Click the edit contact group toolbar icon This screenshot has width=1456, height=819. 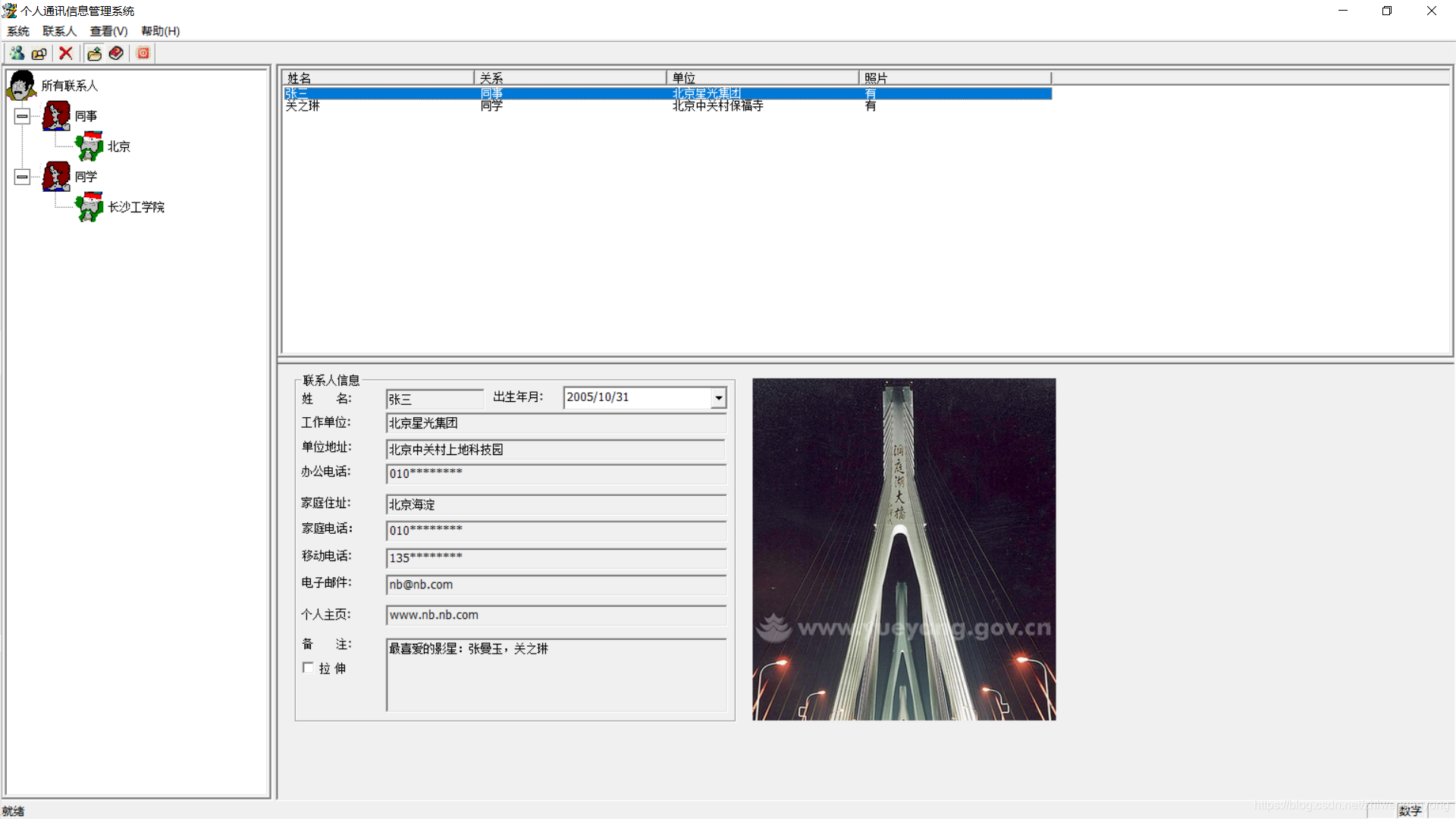(x=39, y=53)
